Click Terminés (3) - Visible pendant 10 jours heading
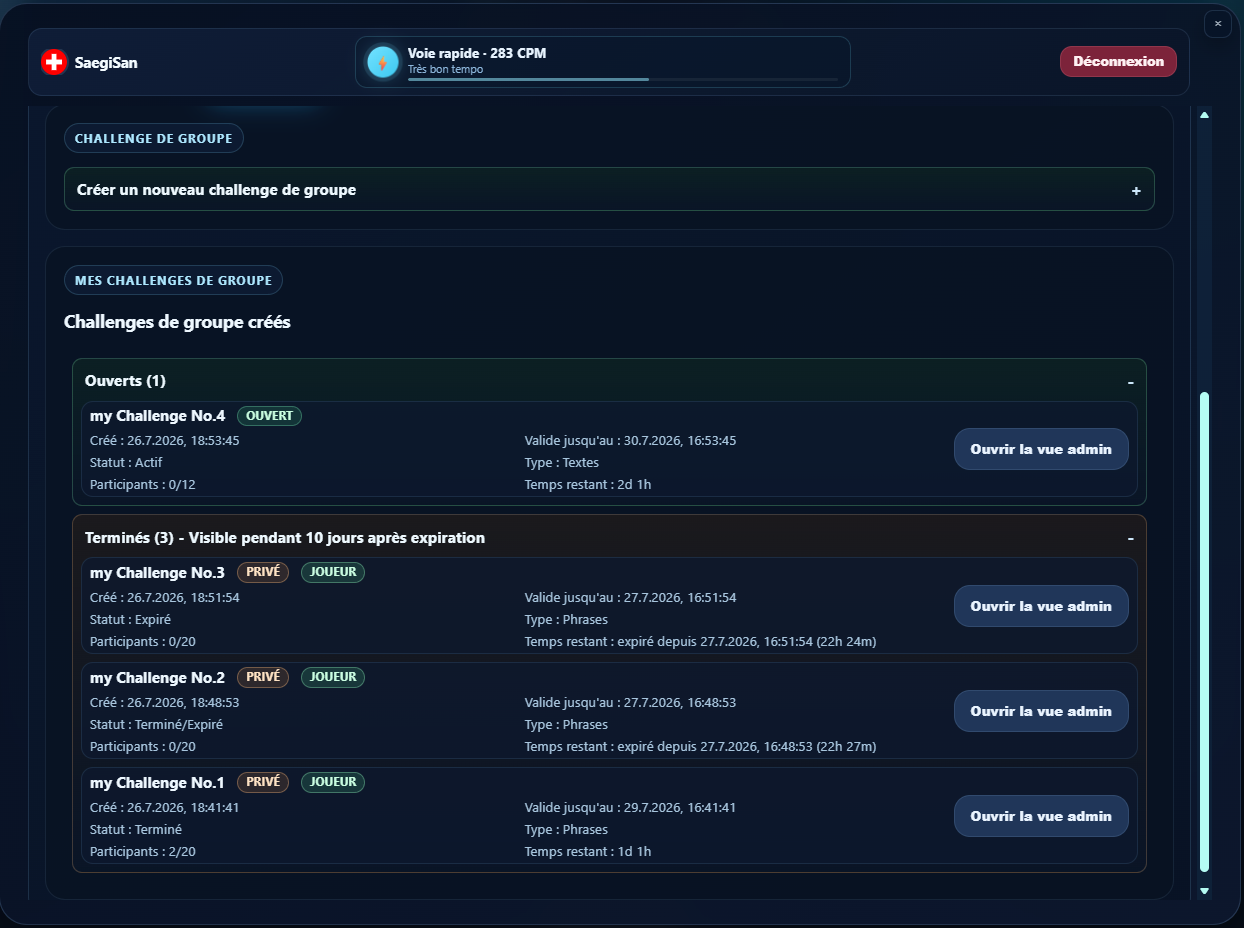 (x=285, y=538)
